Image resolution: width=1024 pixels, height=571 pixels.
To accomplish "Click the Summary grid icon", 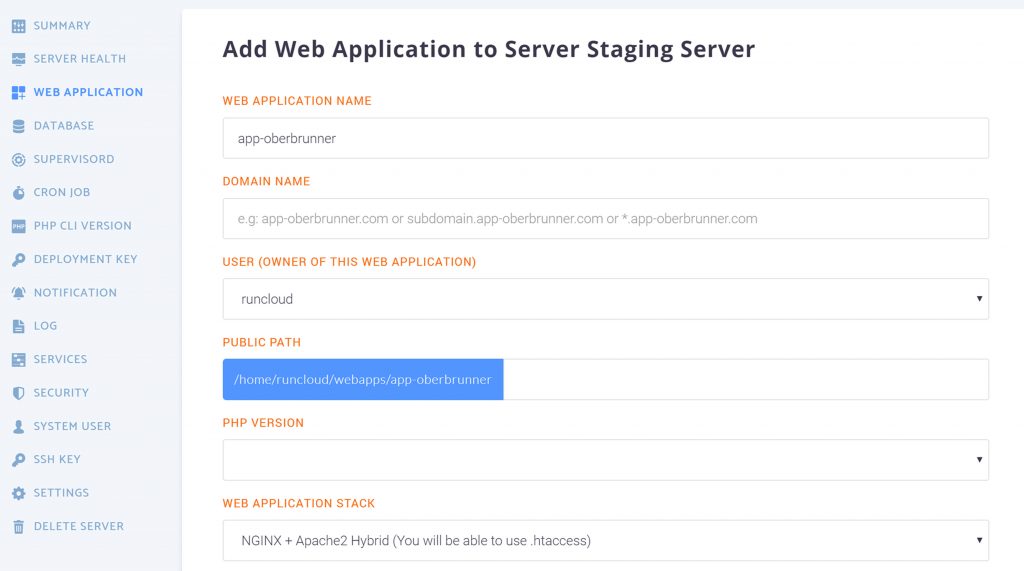I will pos(18,26).
